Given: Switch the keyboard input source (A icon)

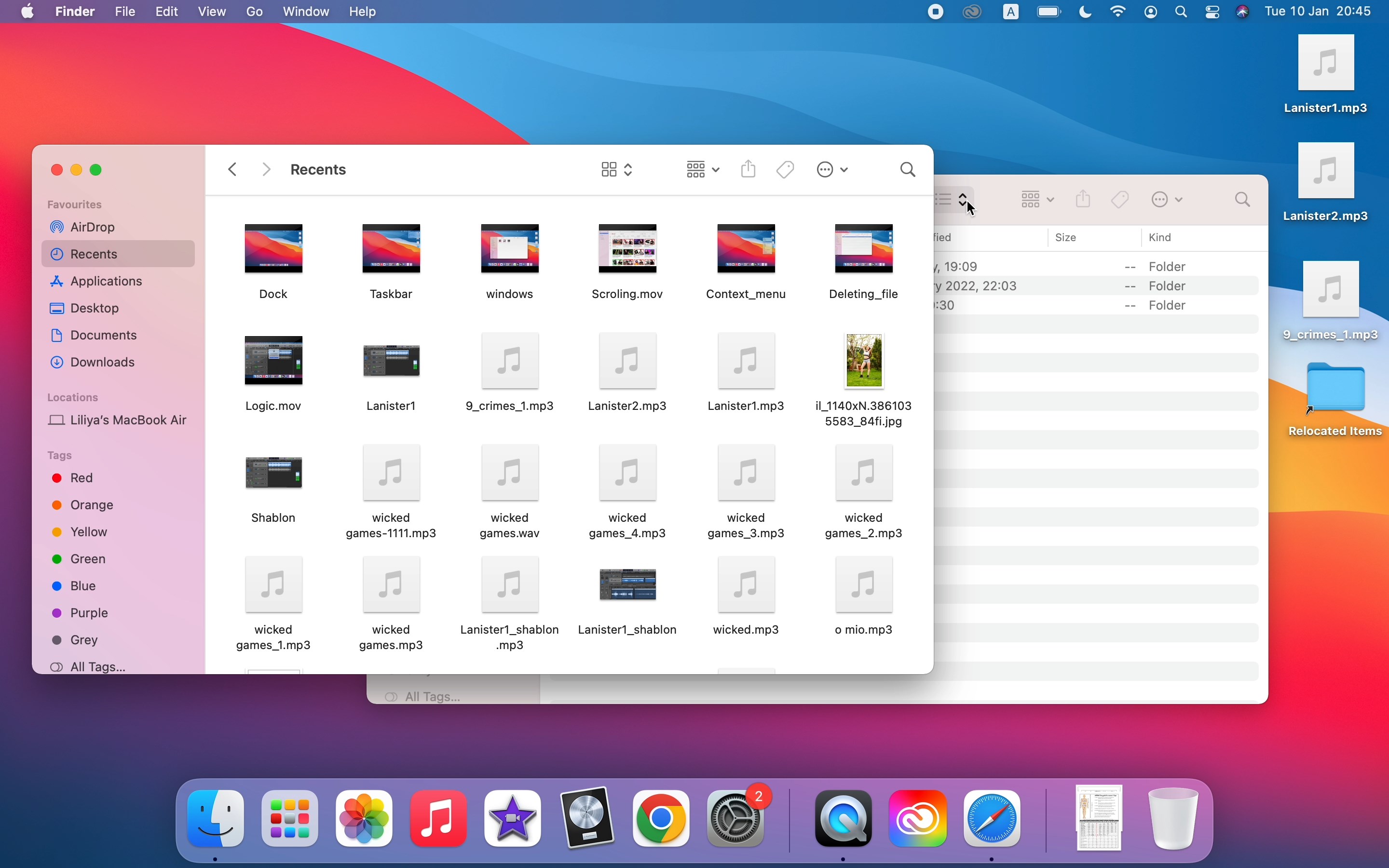Looking at the screenshot, I should 1011,12.
